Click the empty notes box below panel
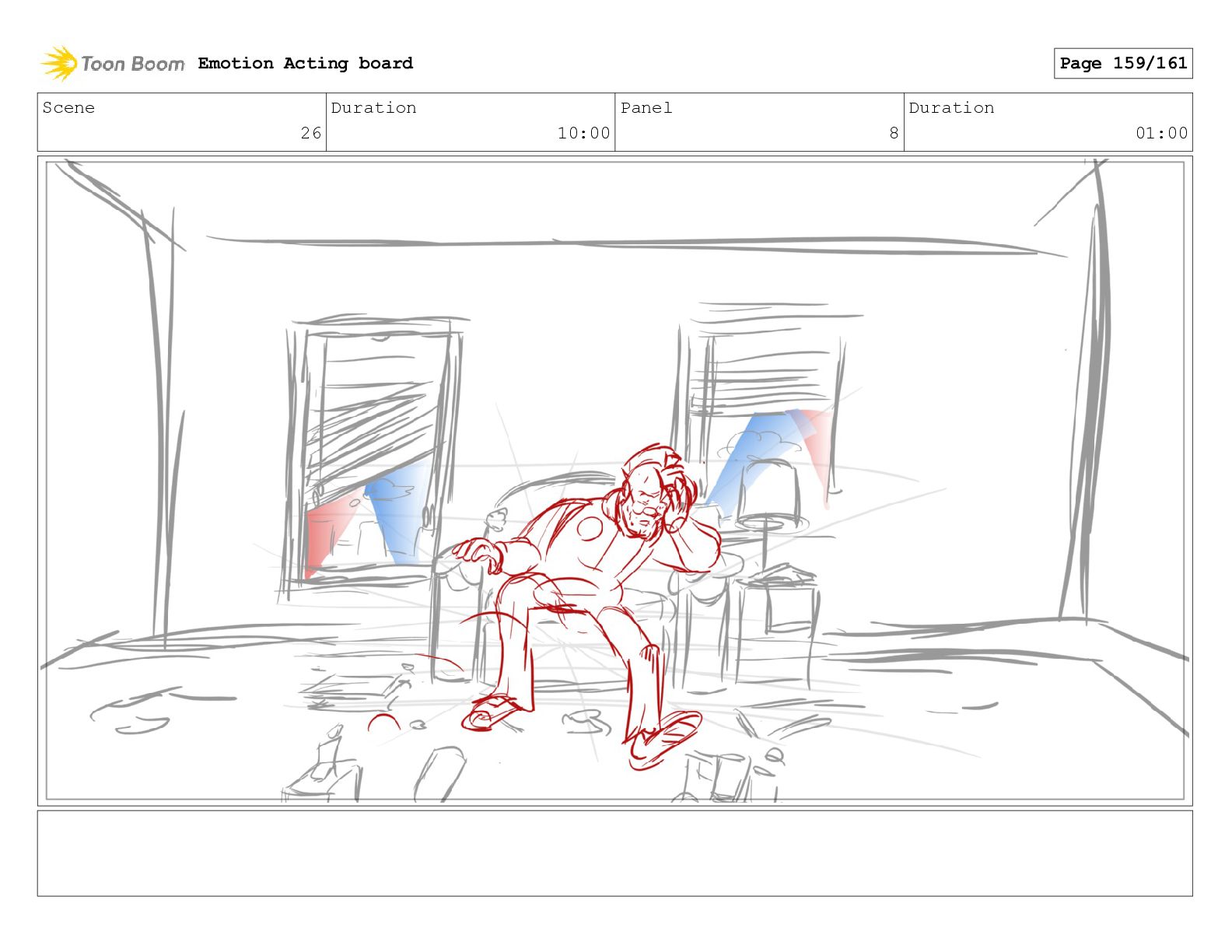Viewport: 1232px width, 952px height. [614, 853]
